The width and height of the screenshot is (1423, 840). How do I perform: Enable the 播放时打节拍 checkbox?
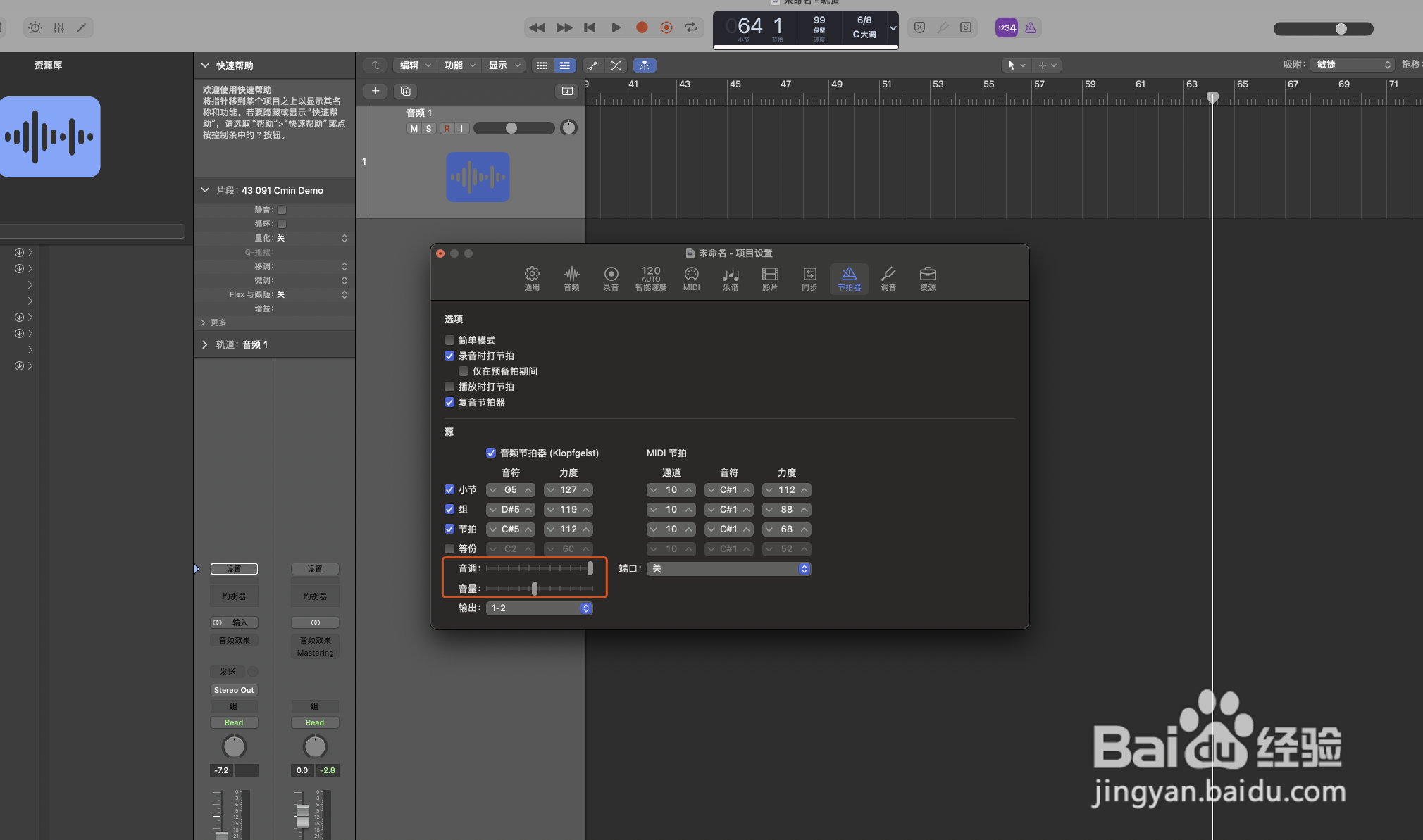point(449,387)
